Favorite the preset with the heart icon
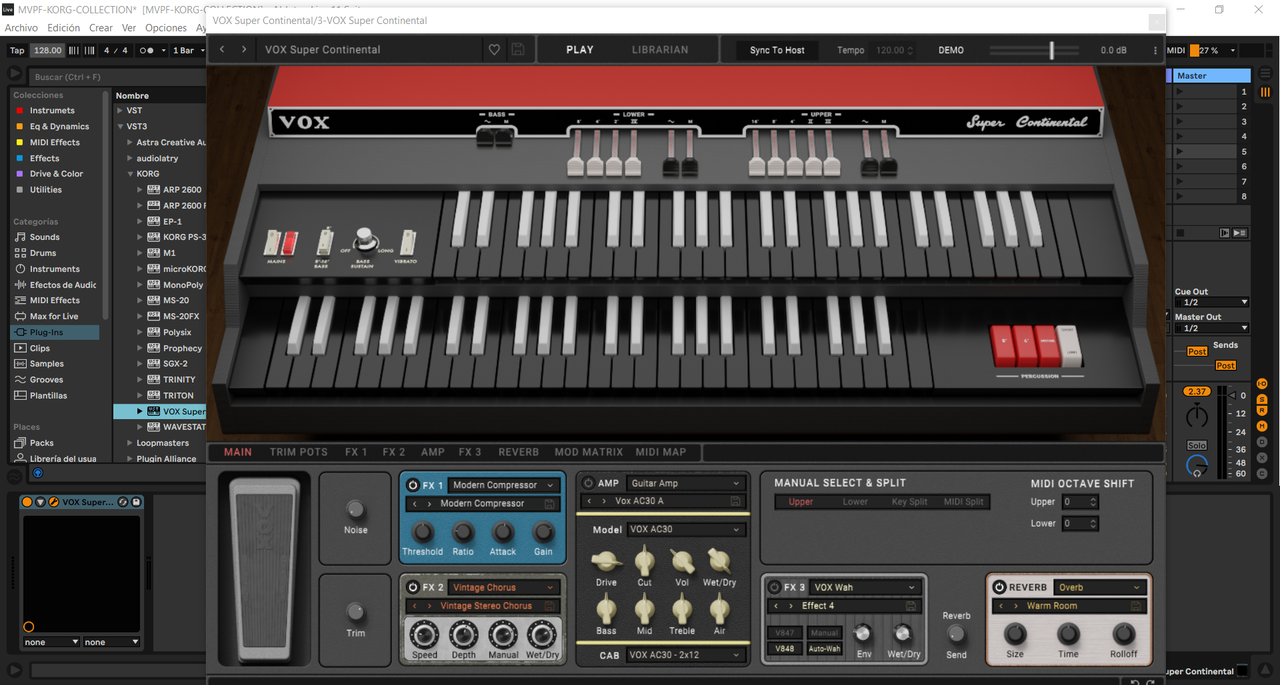Image resolution: width=1280 pixels, height=685 pixels. point(494,50)
